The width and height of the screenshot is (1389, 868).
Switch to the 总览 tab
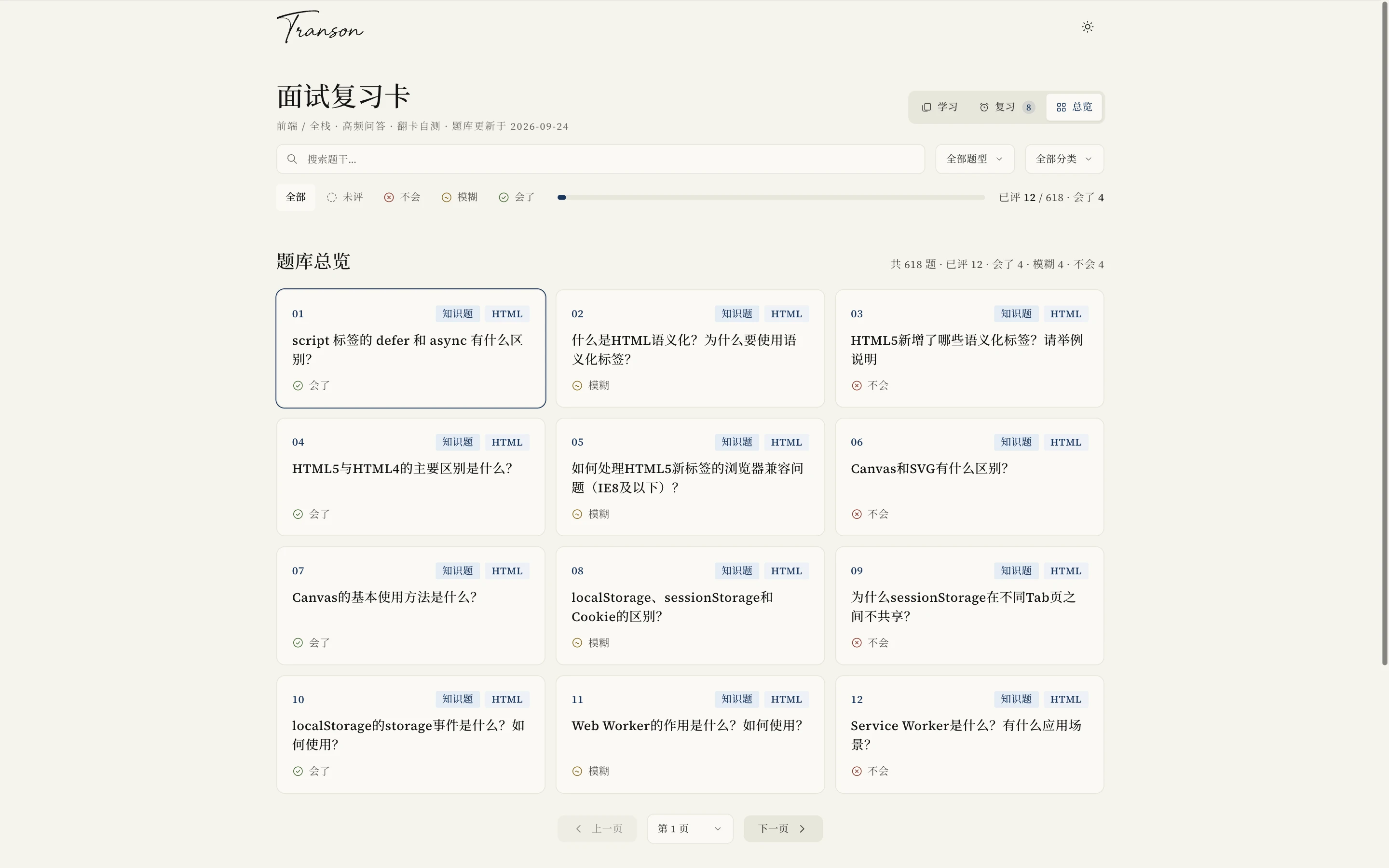[x=1074, y=108]
